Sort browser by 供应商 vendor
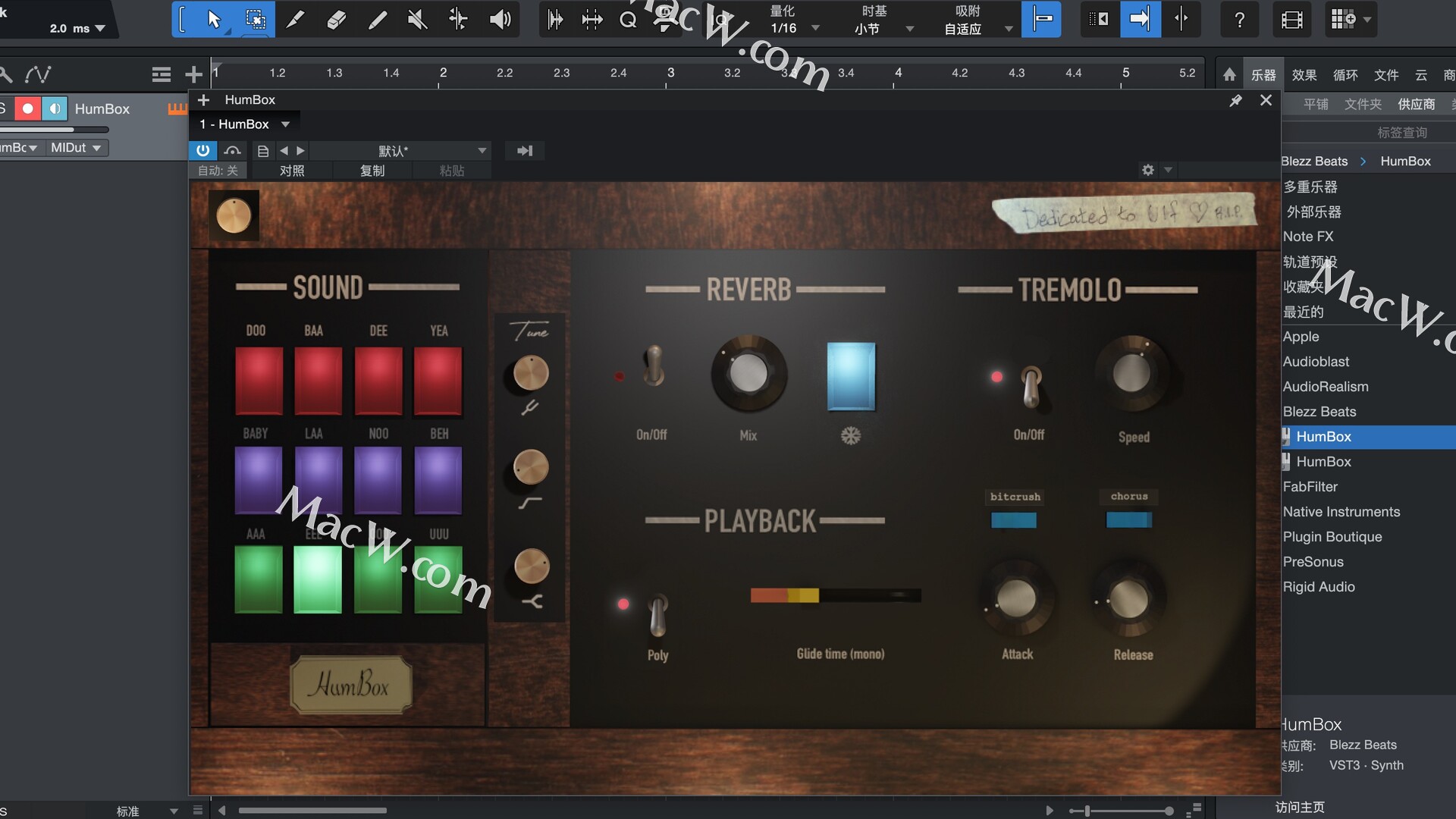The width and height of the screenshot is (1456, 819). [1417, 104]
